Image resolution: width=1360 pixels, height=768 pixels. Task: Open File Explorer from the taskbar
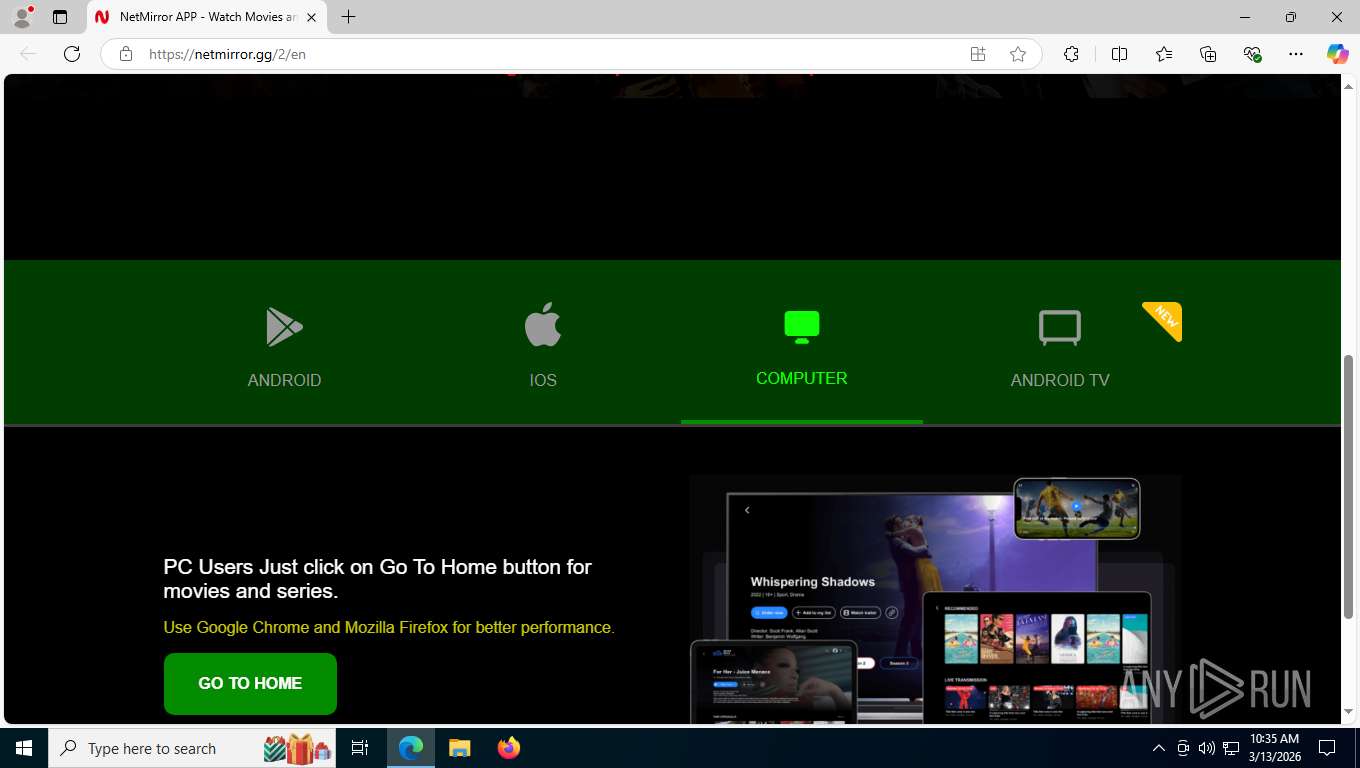tap(459, 748)
